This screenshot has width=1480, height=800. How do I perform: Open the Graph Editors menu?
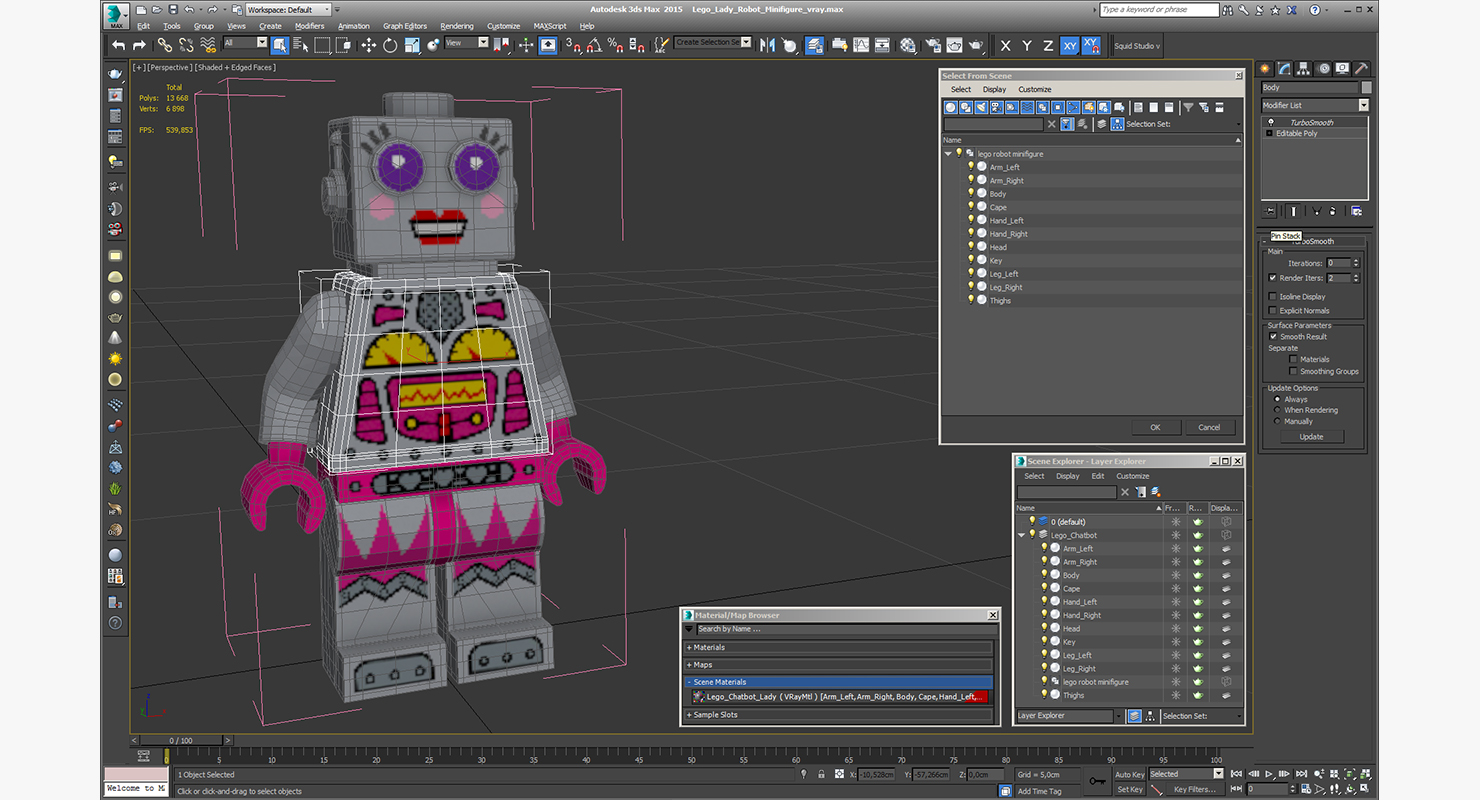coord(405,26)
